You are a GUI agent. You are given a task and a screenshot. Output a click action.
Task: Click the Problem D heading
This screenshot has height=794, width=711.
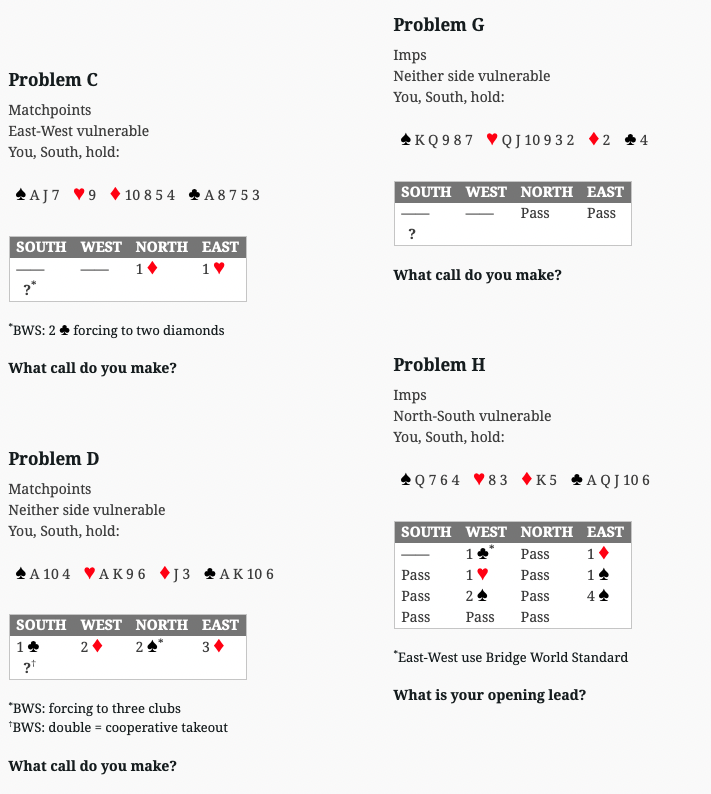(54, 459)
